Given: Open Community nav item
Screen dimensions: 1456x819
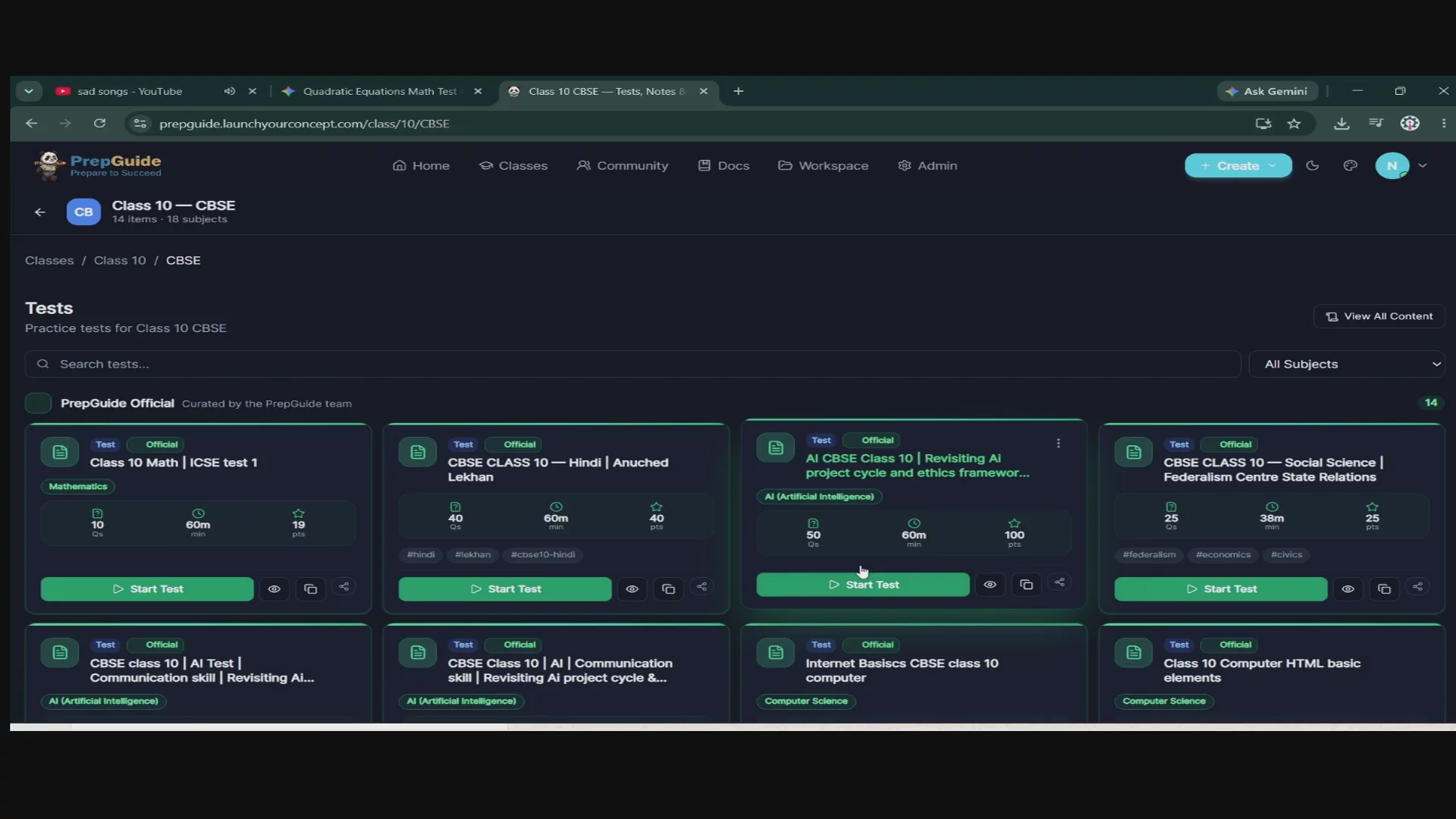Looking at the screenshot, I should click(x=623, y=165).
